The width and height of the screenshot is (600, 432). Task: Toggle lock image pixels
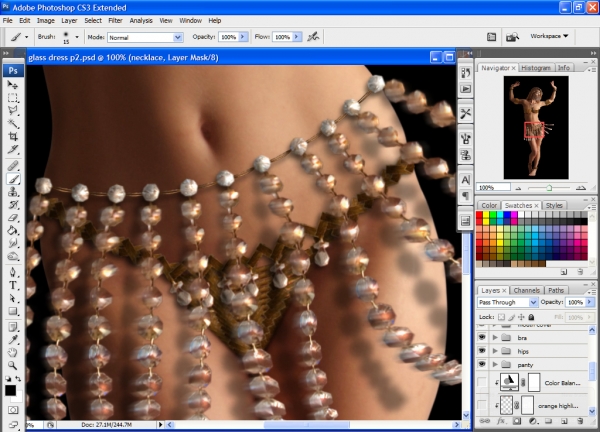coord(511,317)
